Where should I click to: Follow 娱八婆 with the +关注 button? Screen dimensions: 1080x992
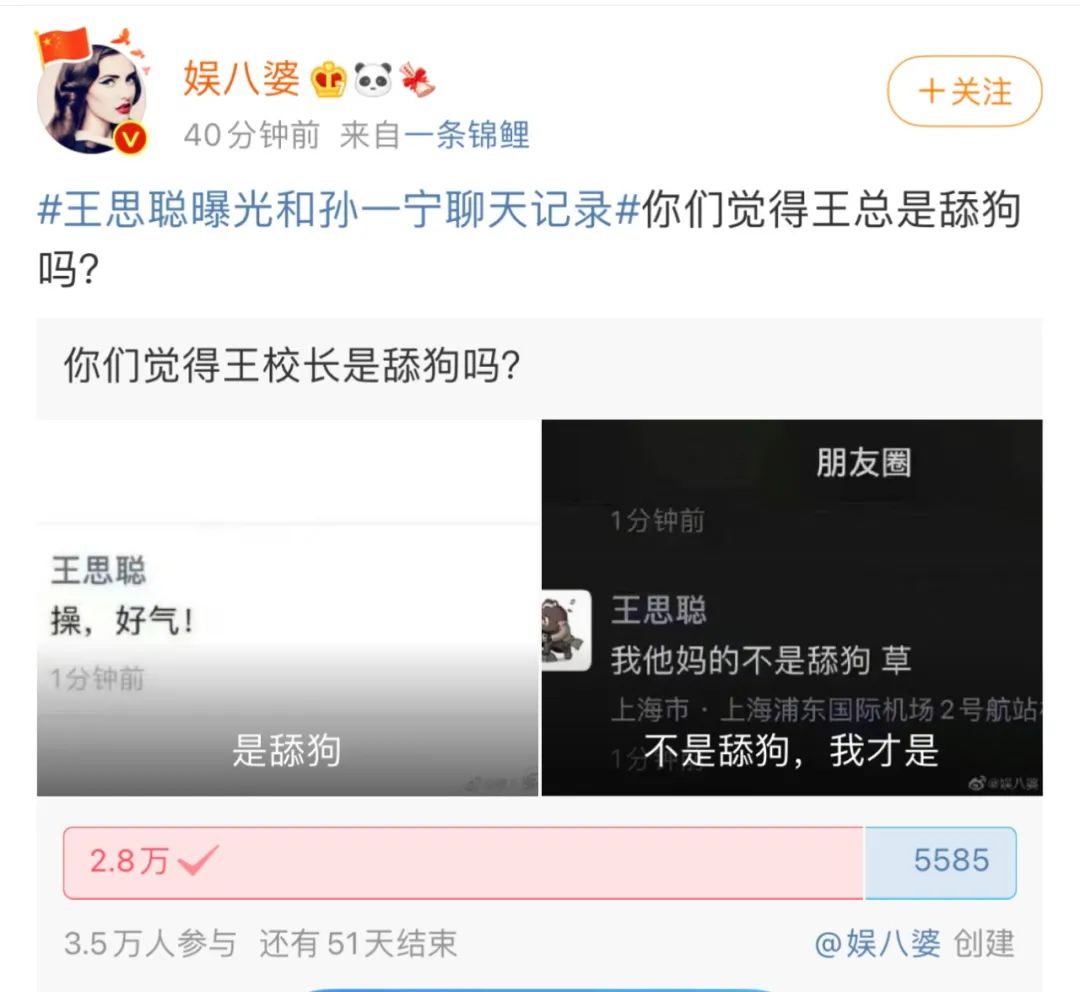click(x=964, y=92)
